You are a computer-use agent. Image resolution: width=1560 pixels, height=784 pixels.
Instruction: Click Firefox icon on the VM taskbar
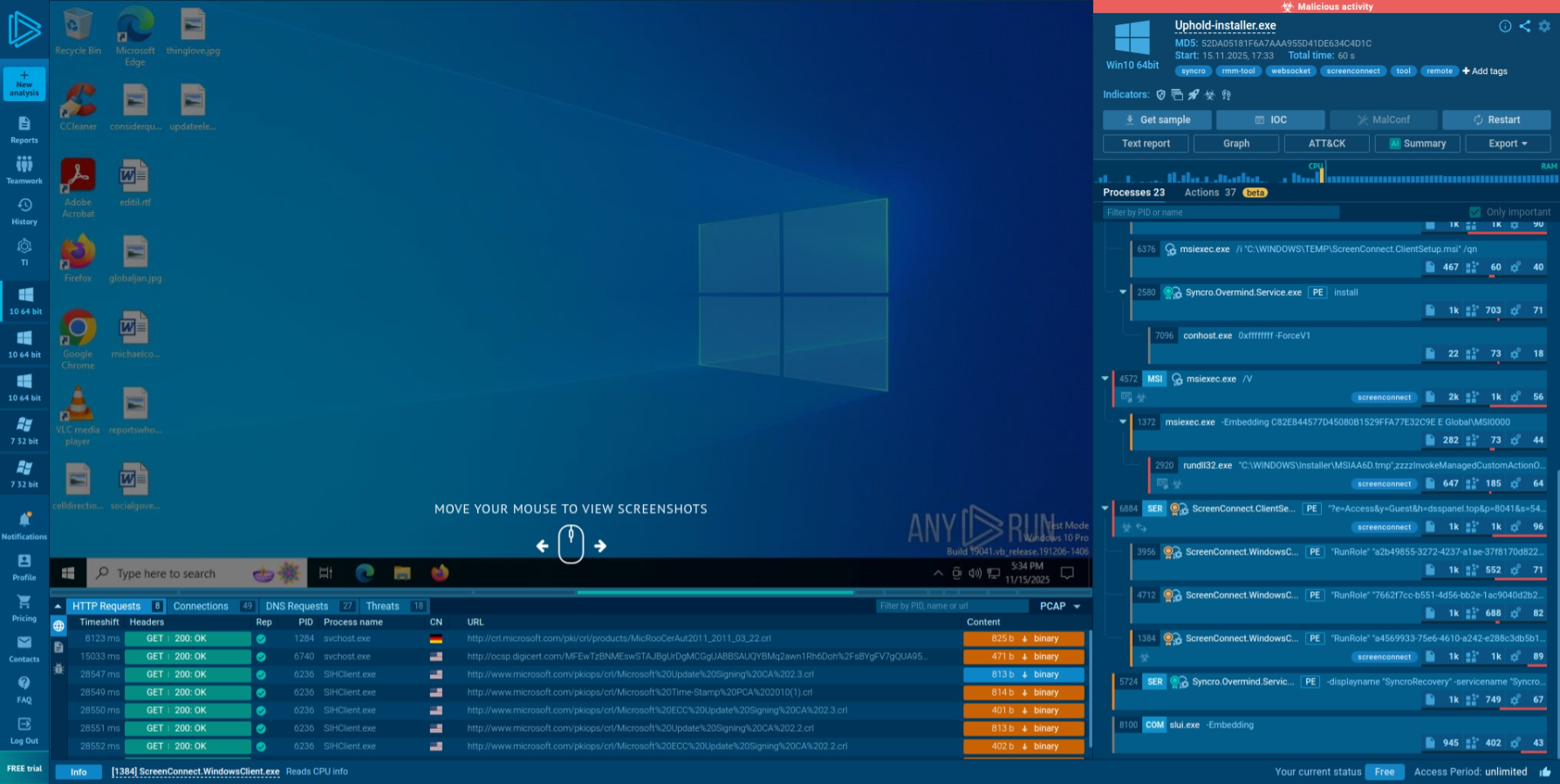(440, 573)
